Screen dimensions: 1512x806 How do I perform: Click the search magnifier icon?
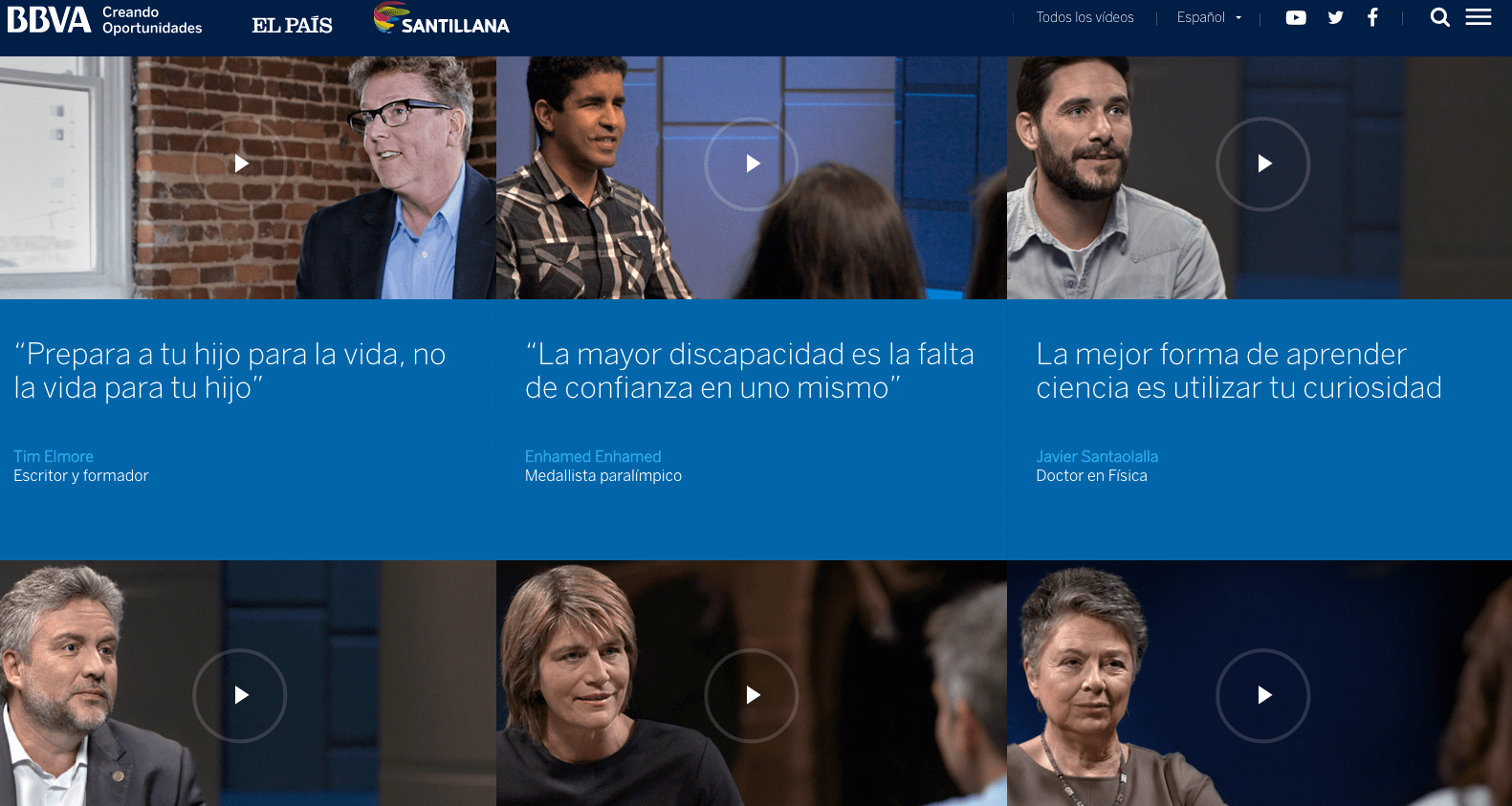point(1439,17)
